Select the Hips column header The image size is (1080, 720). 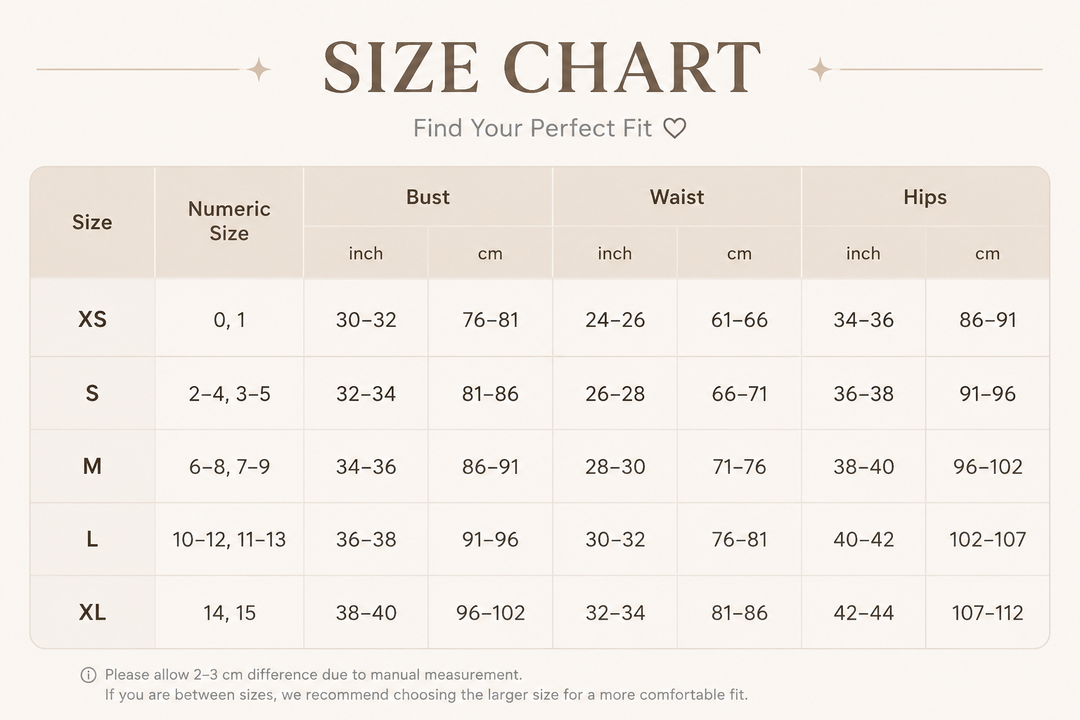[x=925, y=197]
